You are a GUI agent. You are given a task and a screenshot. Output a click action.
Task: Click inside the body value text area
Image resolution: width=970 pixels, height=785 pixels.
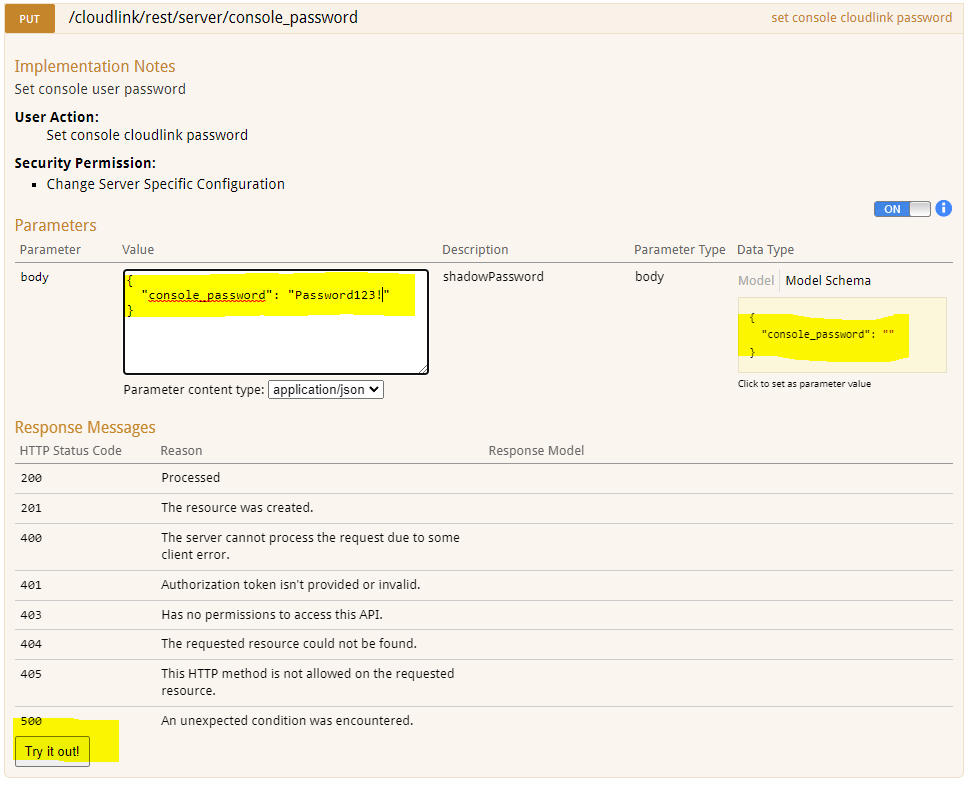click(275, 320)
